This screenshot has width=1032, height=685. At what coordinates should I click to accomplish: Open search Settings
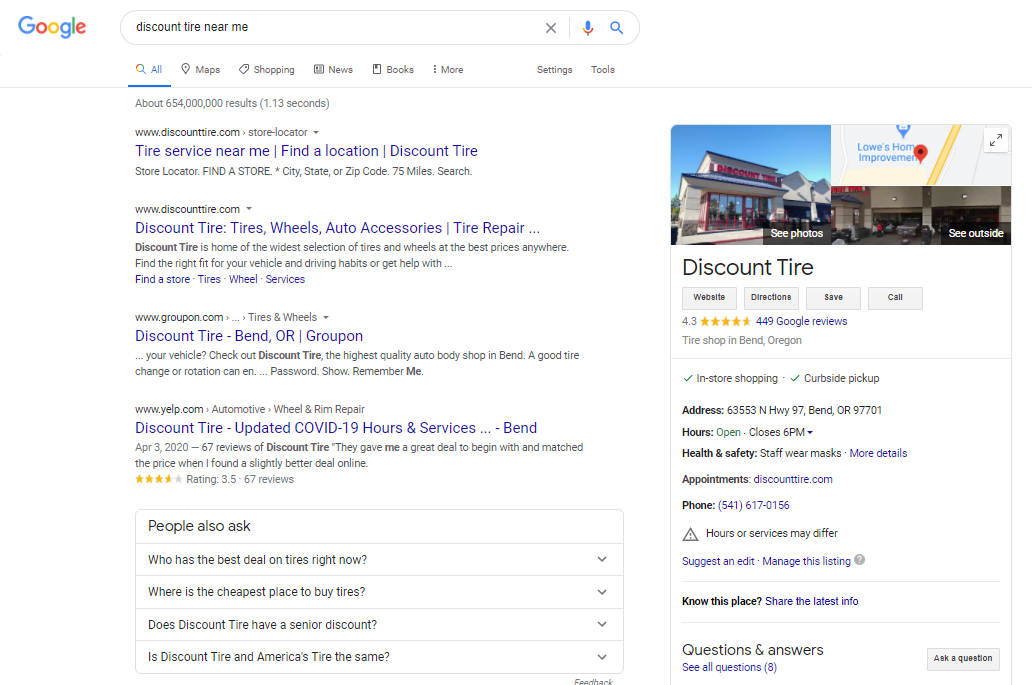(x=554, y=70)
